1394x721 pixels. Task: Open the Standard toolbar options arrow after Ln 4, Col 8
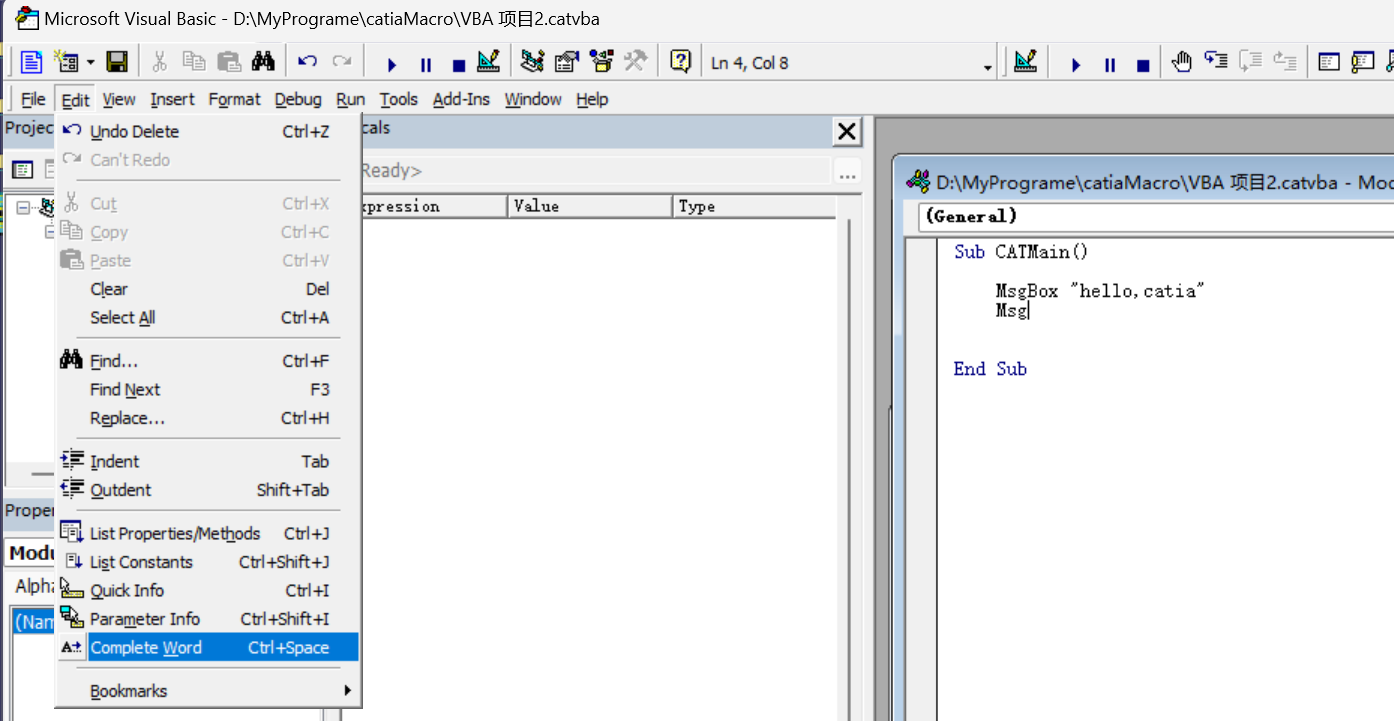tap(988, 67)
